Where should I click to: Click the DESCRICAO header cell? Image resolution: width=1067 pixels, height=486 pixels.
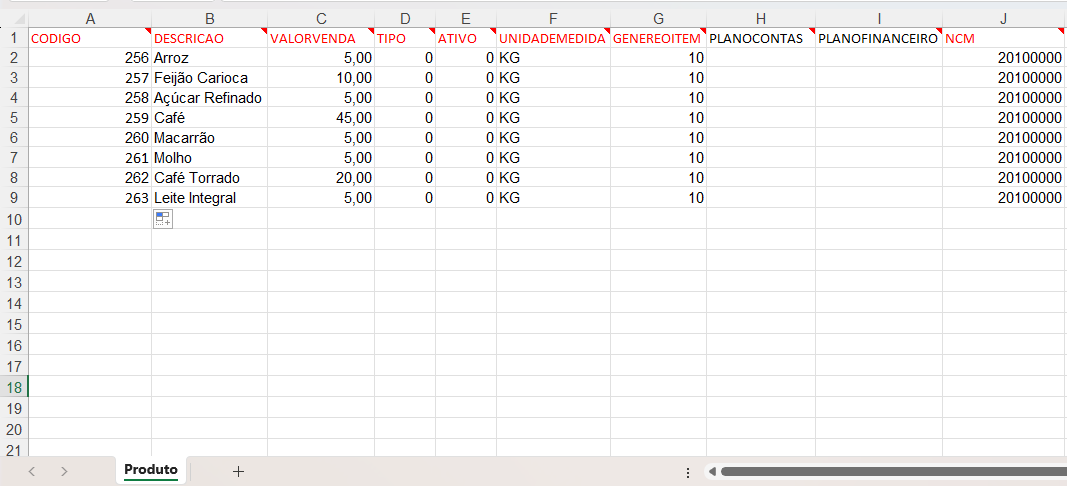209,38
